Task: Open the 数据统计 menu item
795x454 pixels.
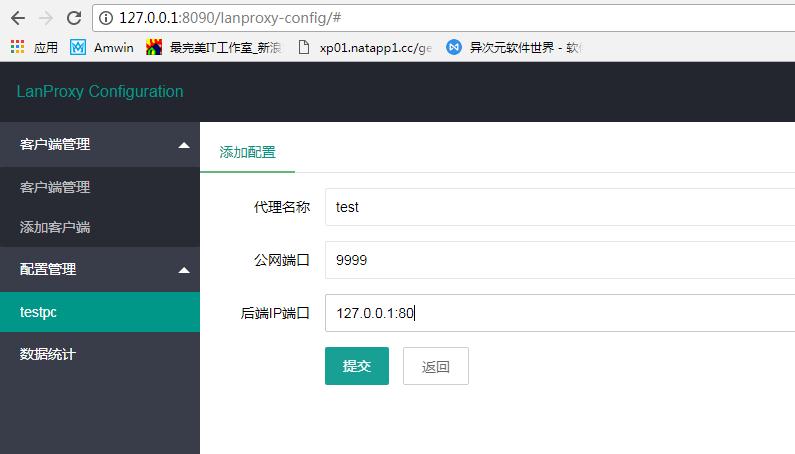Action: (x=100, y=354)
